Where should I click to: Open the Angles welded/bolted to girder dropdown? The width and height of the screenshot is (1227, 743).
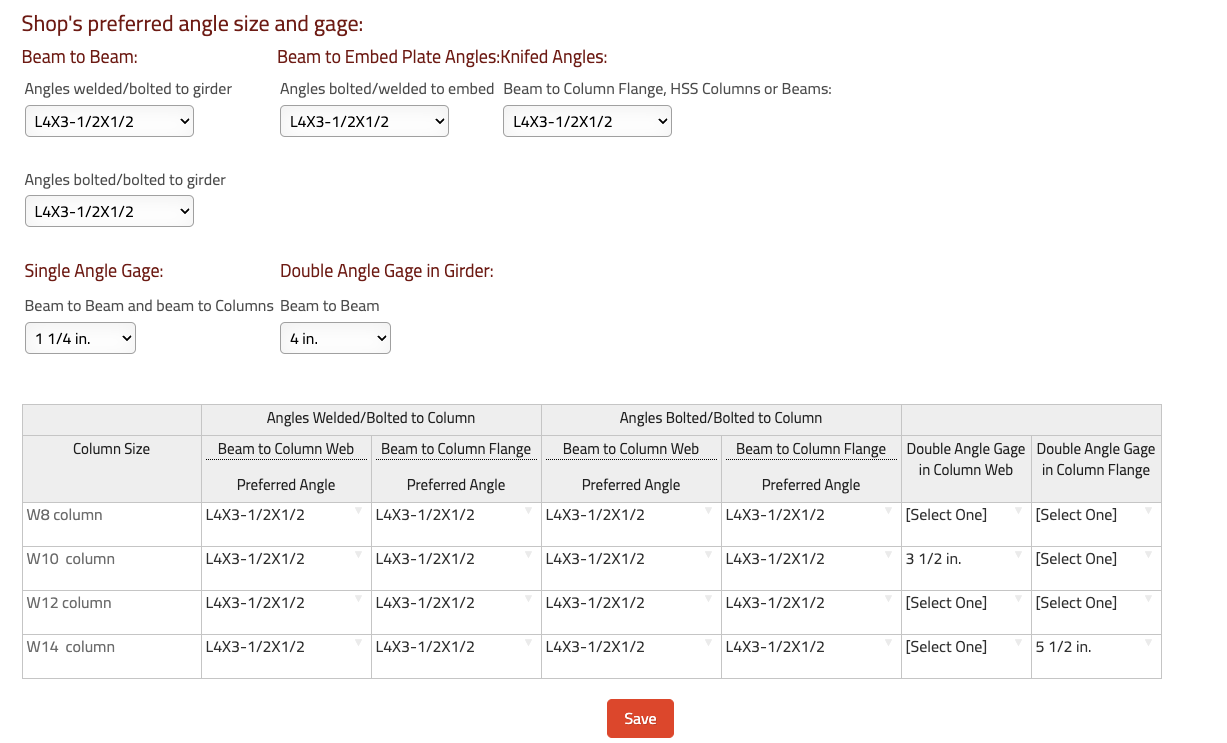pyautogui.click(x=109, y=122)
